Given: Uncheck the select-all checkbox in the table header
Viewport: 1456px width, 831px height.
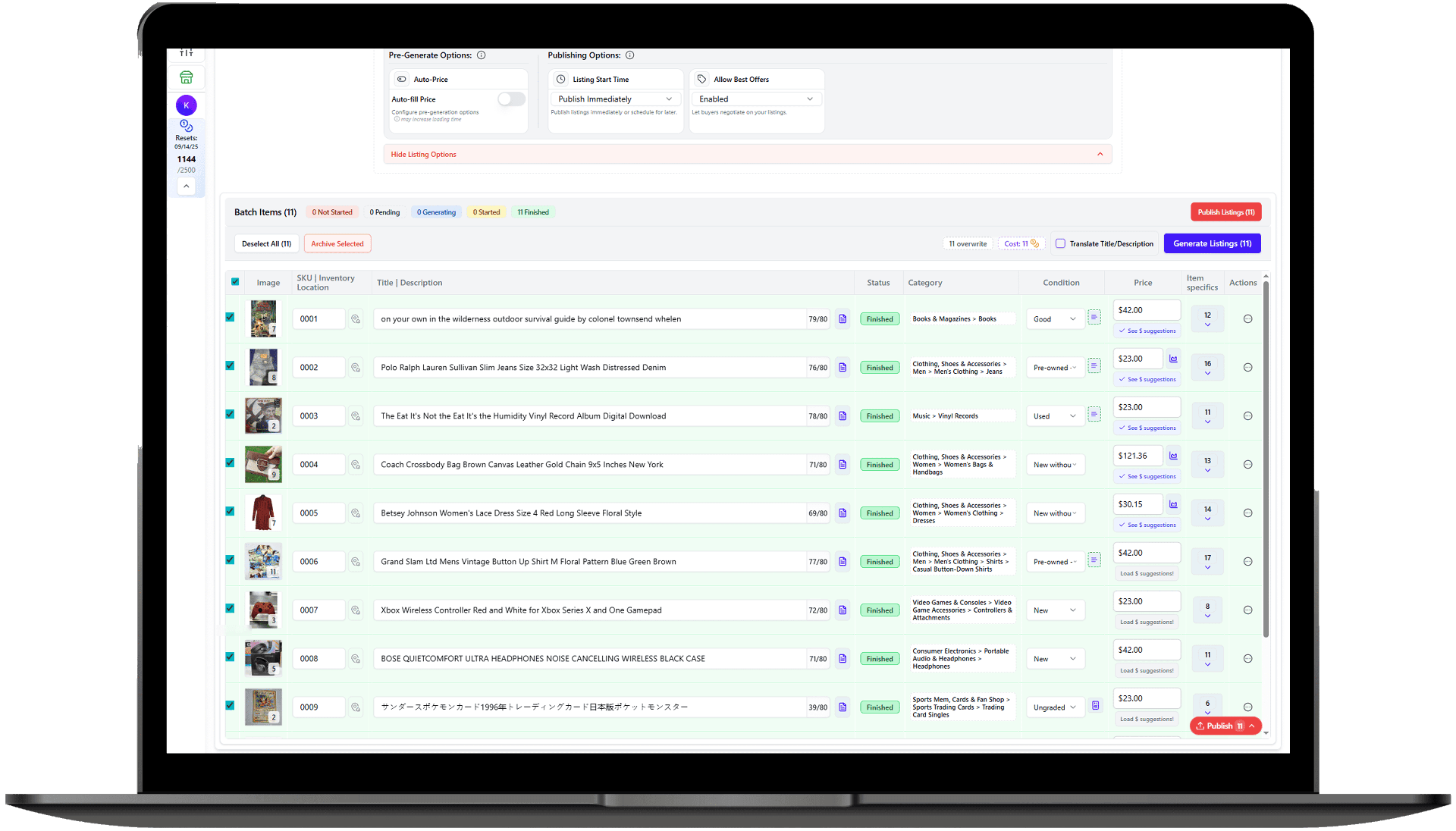Looking at the screenshot, I should tap(235, 281).
